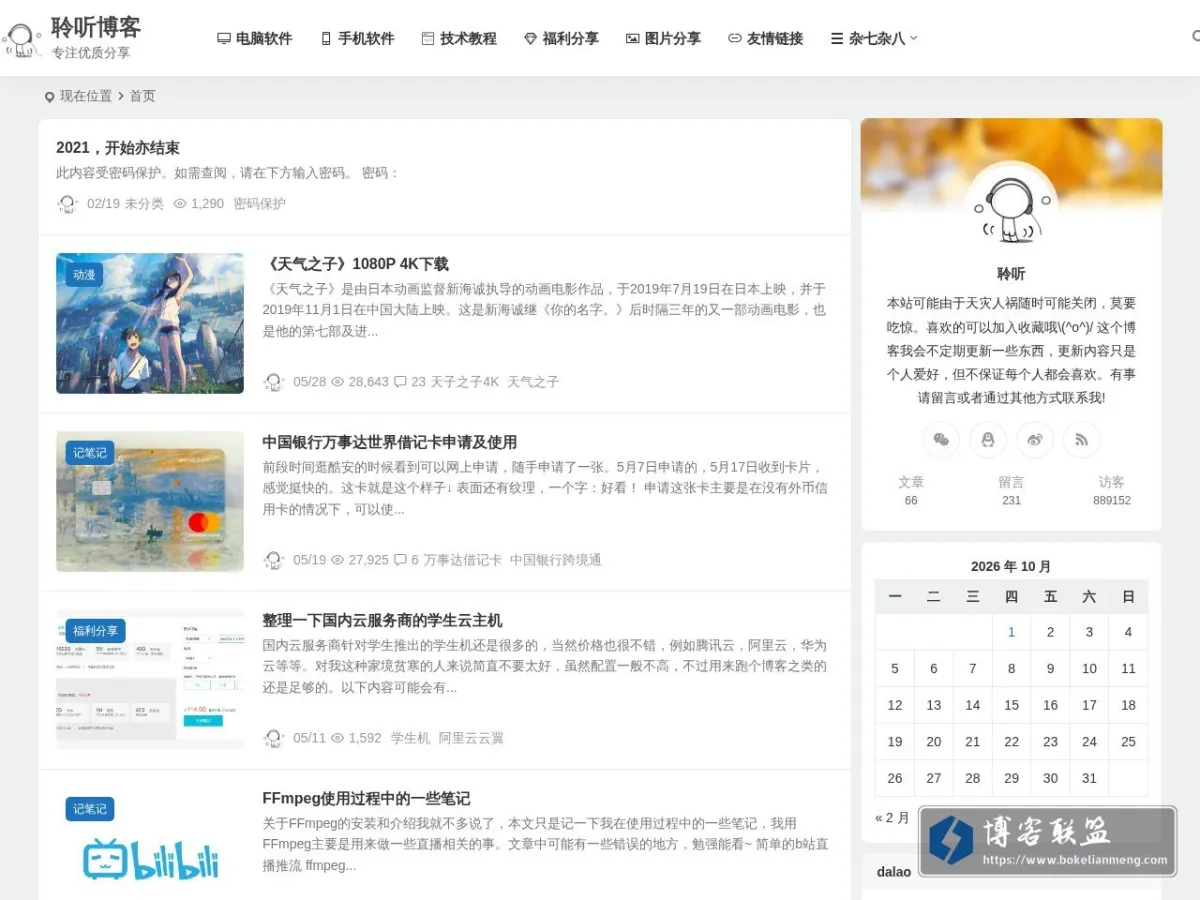The image size is (1200, 900).
Task: Click the eye icon beside 28,643 views
Action: (337, 382)
